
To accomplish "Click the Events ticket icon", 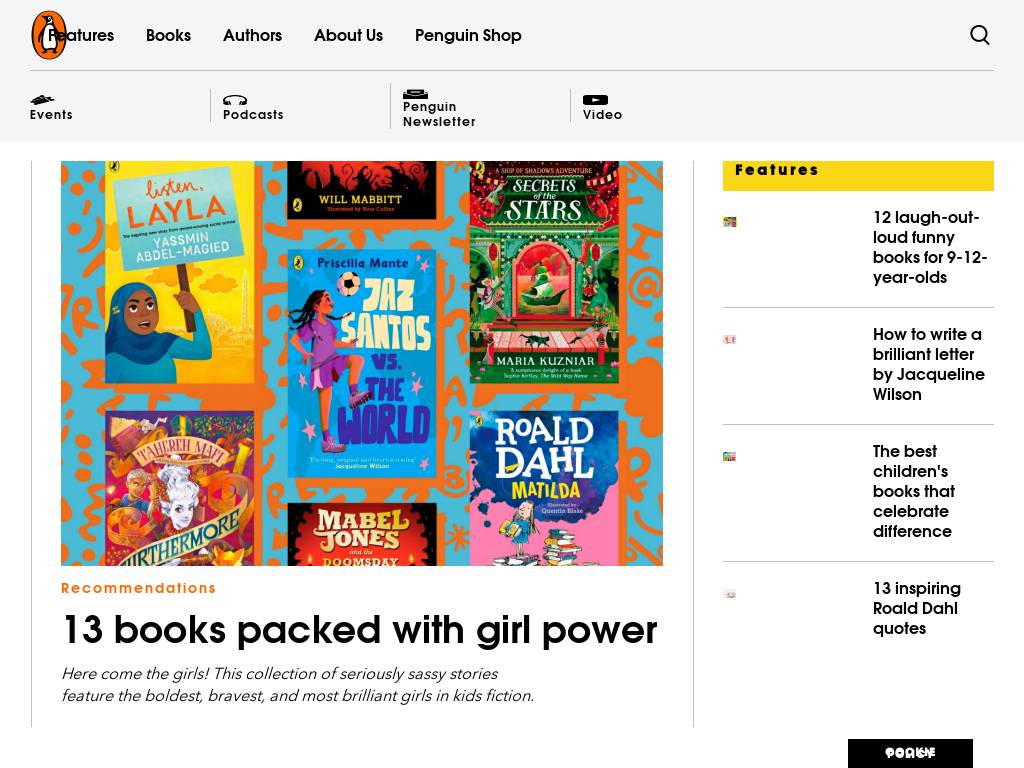I will coord(42,100).
